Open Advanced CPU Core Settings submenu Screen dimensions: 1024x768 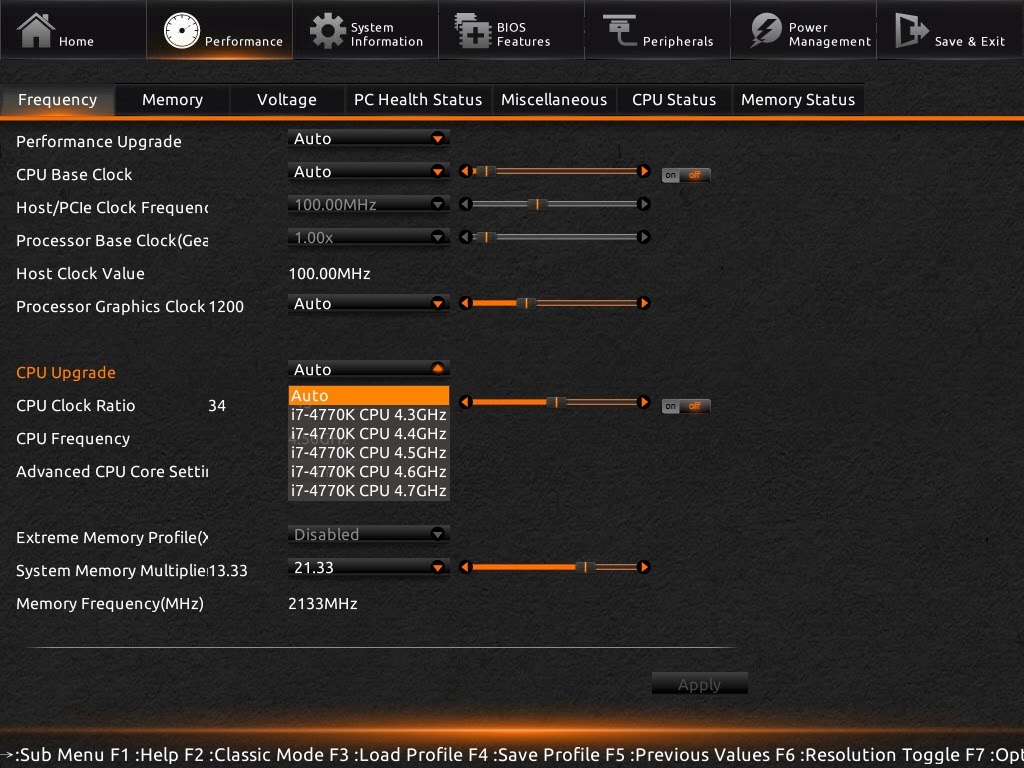click(x=112, y=472)
